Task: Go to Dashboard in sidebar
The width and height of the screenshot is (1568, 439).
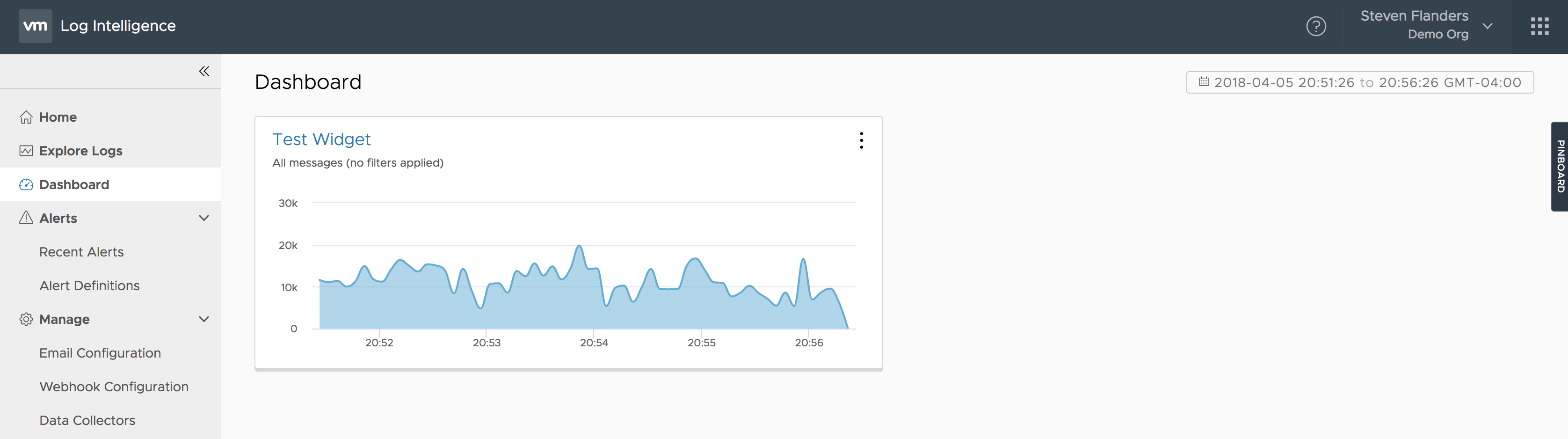Action: pyautogui.click(x=74, y=184)
